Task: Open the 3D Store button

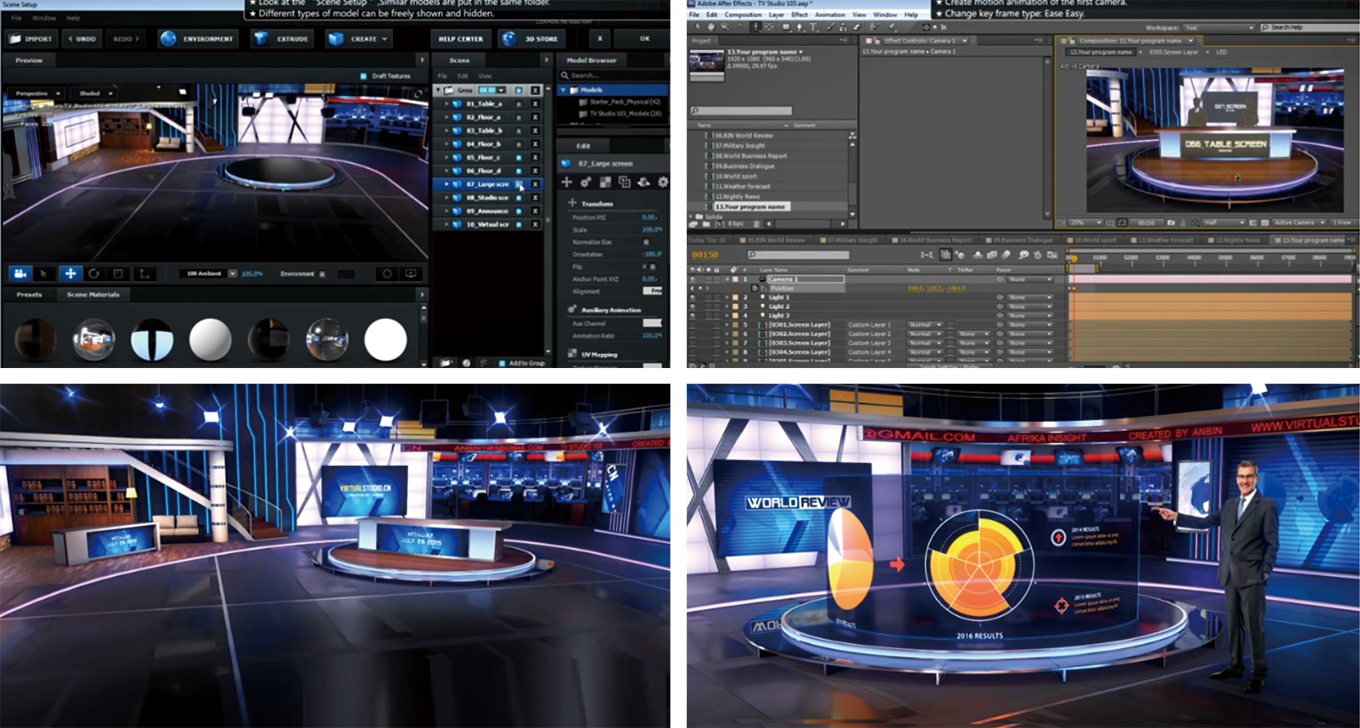Action: [x=531, y=39]
